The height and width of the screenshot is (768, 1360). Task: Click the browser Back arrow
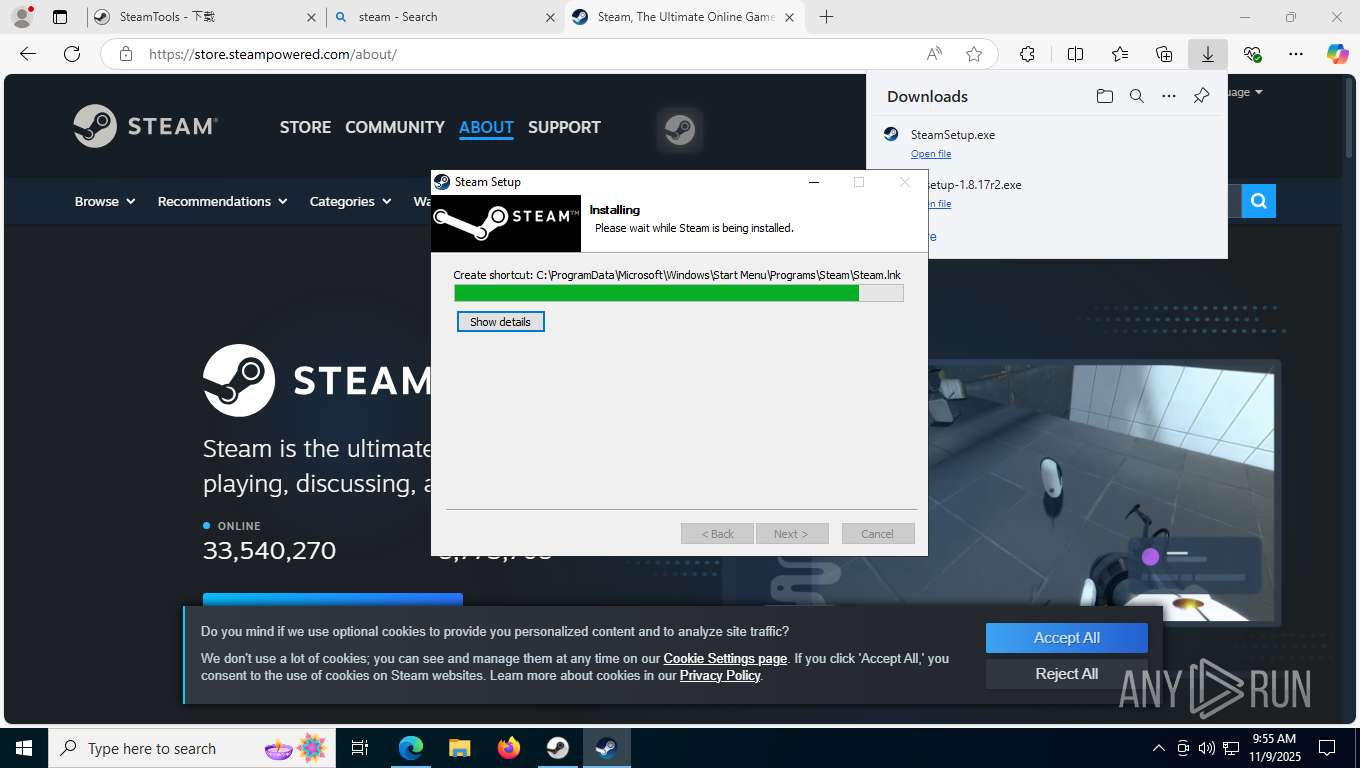pos(28,54)
